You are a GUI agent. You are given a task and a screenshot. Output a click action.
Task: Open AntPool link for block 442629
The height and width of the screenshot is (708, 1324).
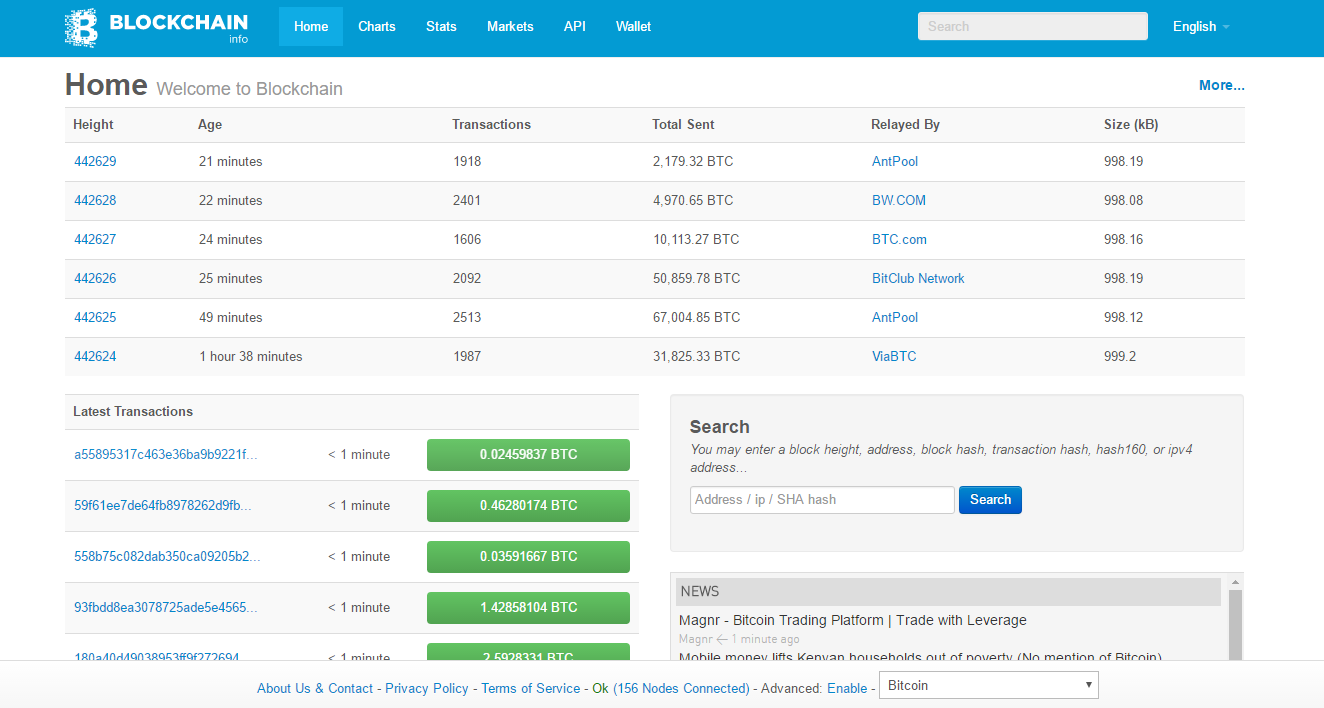pyautogui.click(x=895, y=161)
